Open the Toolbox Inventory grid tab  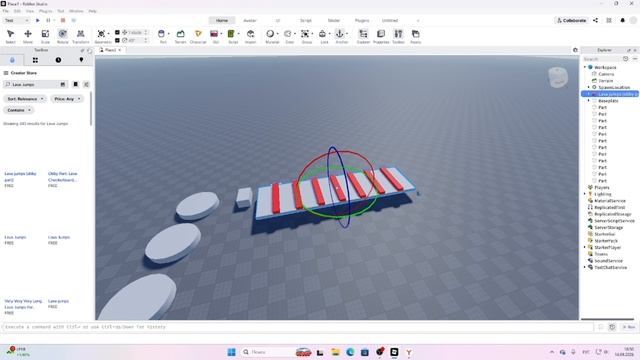pyautogui.click(x=35, y=60)
